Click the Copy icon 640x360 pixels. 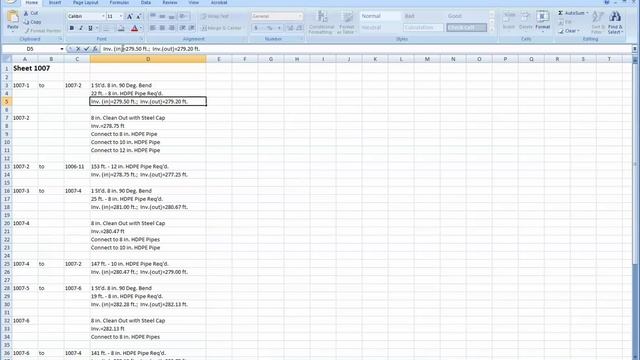coord(26,22)
